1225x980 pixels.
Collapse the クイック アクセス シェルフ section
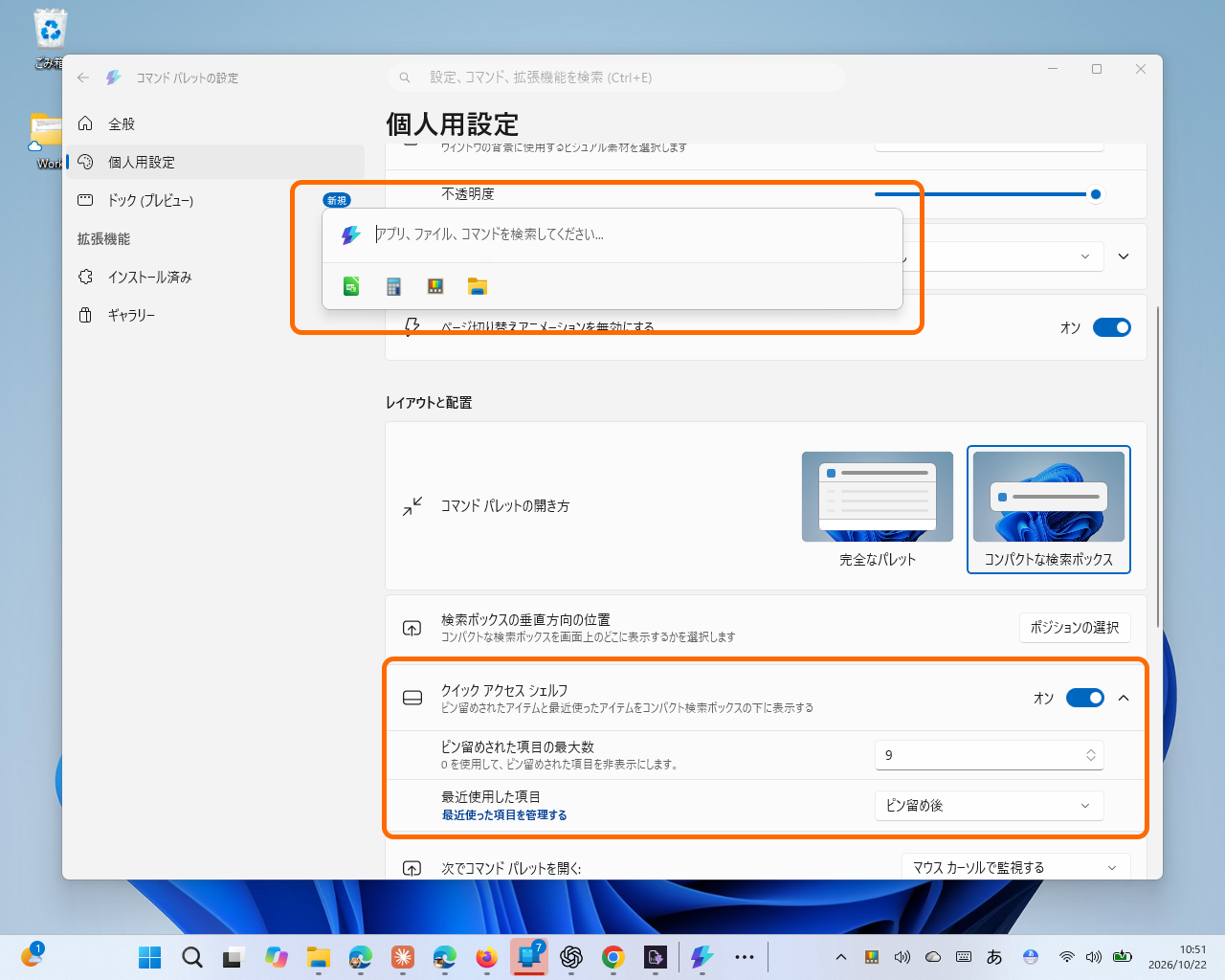[x=1124, y=698]
